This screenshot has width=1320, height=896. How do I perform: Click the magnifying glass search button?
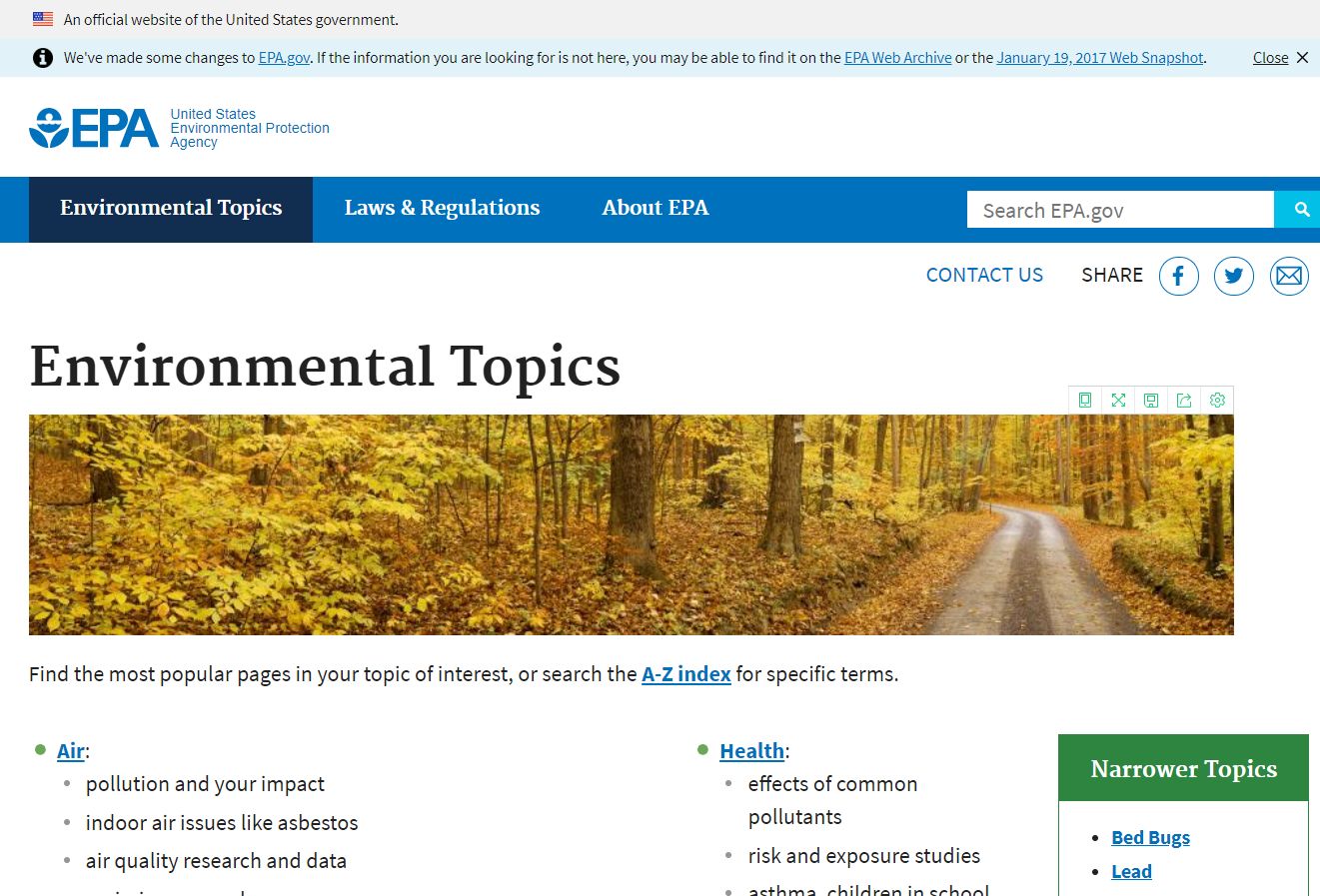point(1301,210)
